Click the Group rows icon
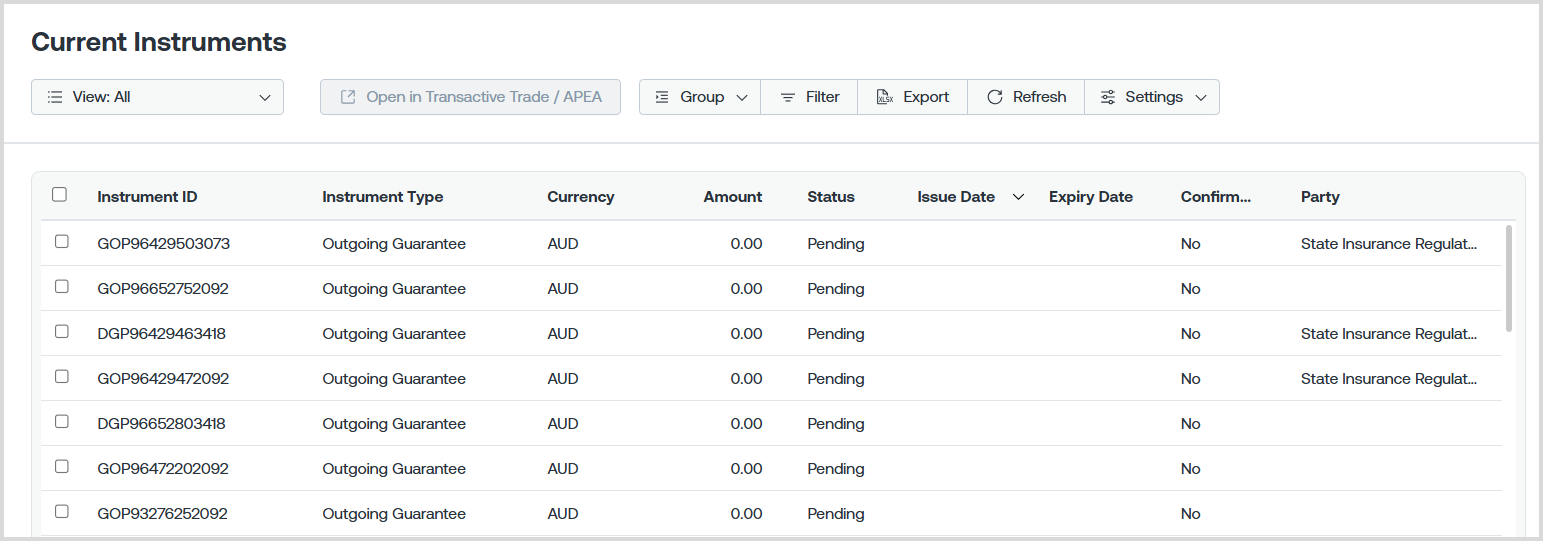Viewport: 1543px width, 541px height. (x=662, y=97)
